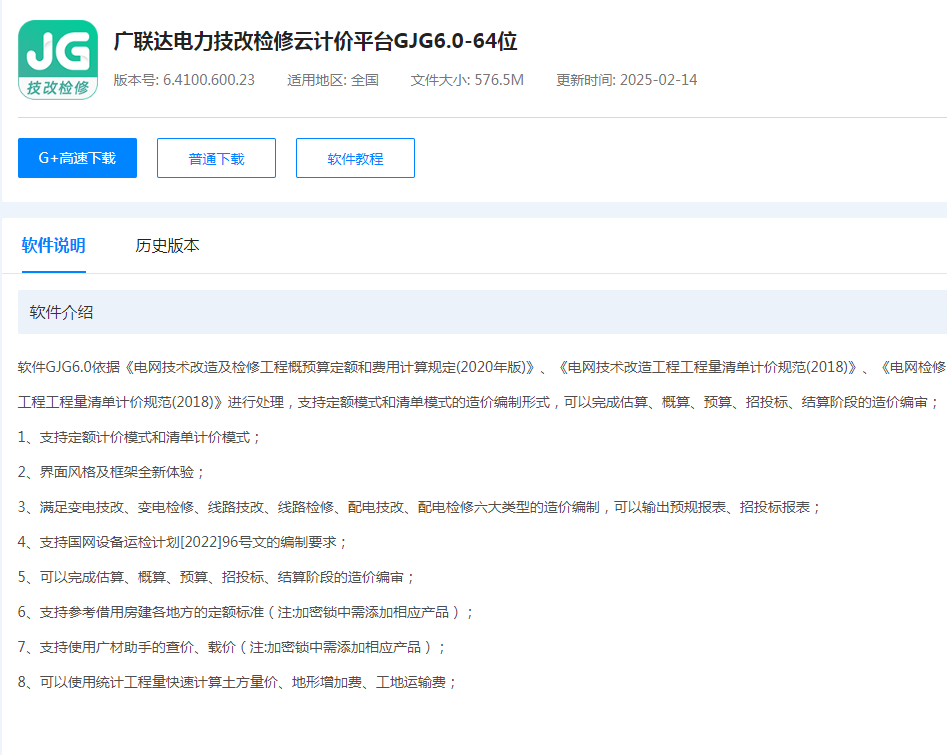Click item 4 about 国网设备运检计划[2022]96号文
This screenshot has width=947, height=755.
click(182, 542)
